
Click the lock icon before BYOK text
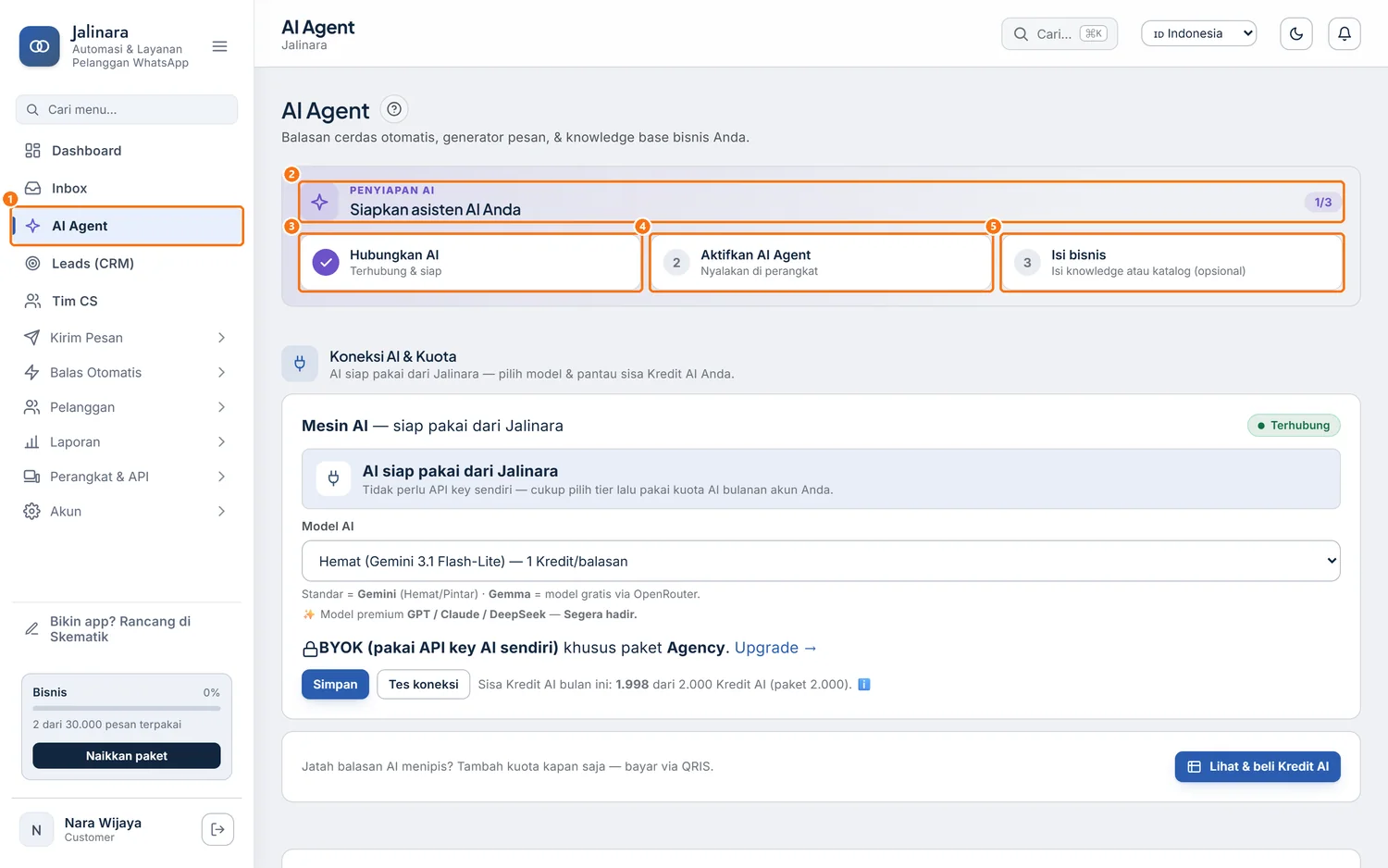pos(310,649)
